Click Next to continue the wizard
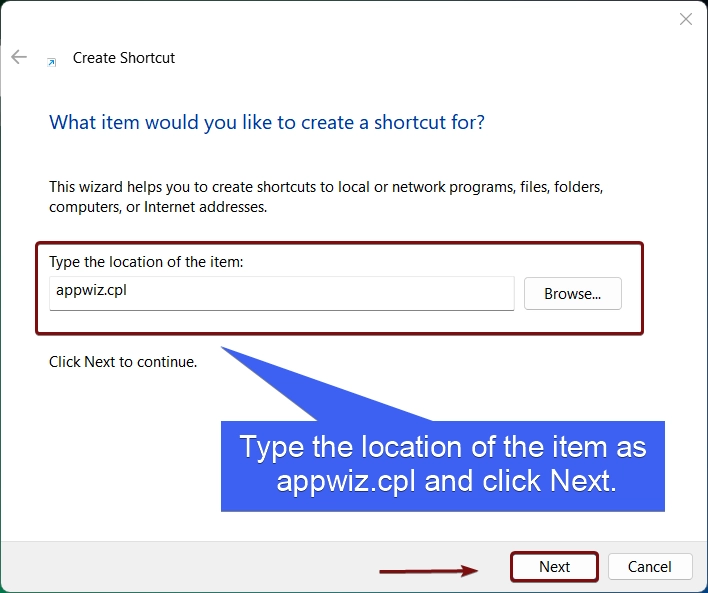Image resolution: width=708 pixels, height=593 pixels. 554,566
